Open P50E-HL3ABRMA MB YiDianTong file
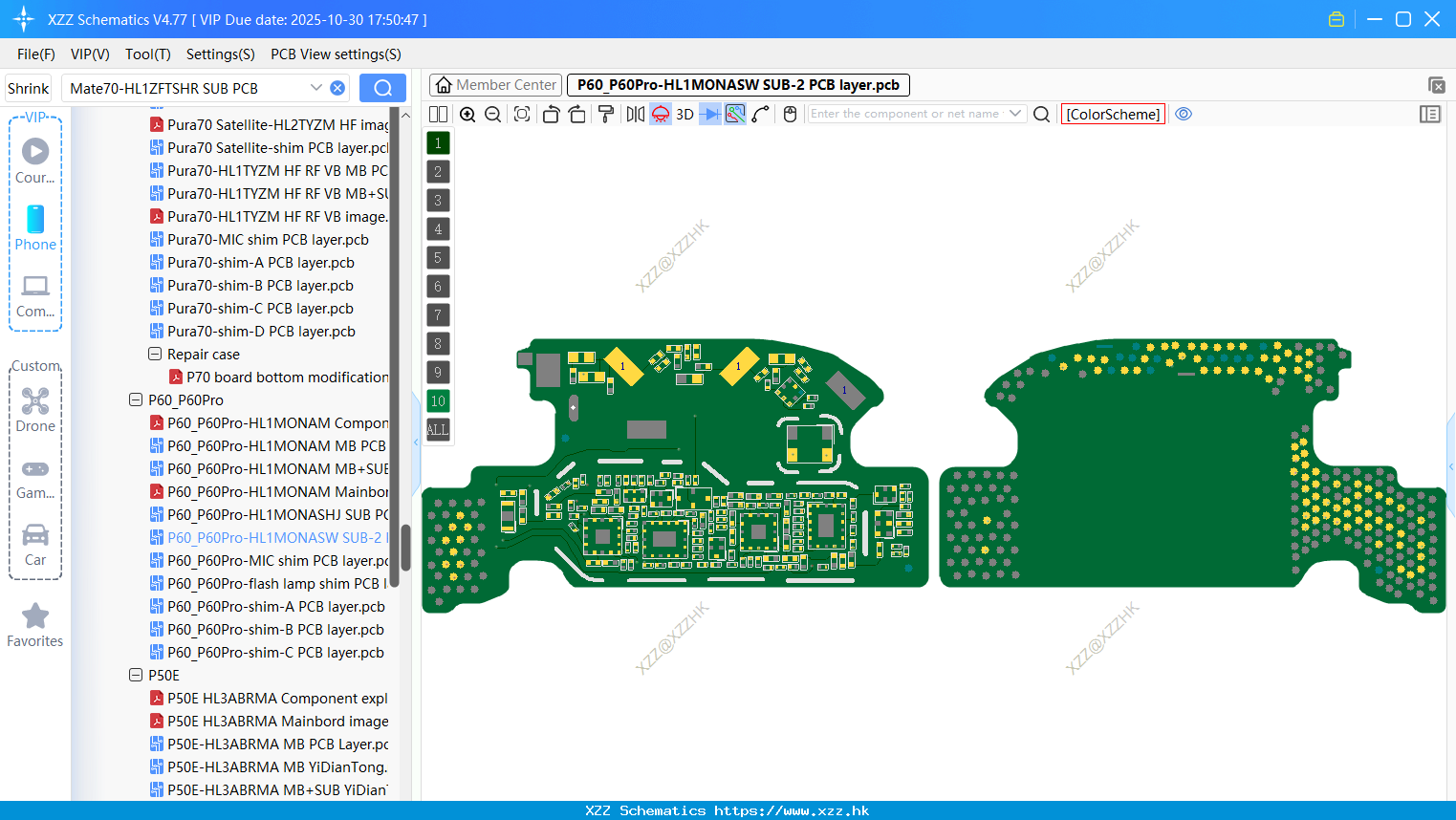Image resolution: width=1456 pixels, height=820 pixels. 270,767
